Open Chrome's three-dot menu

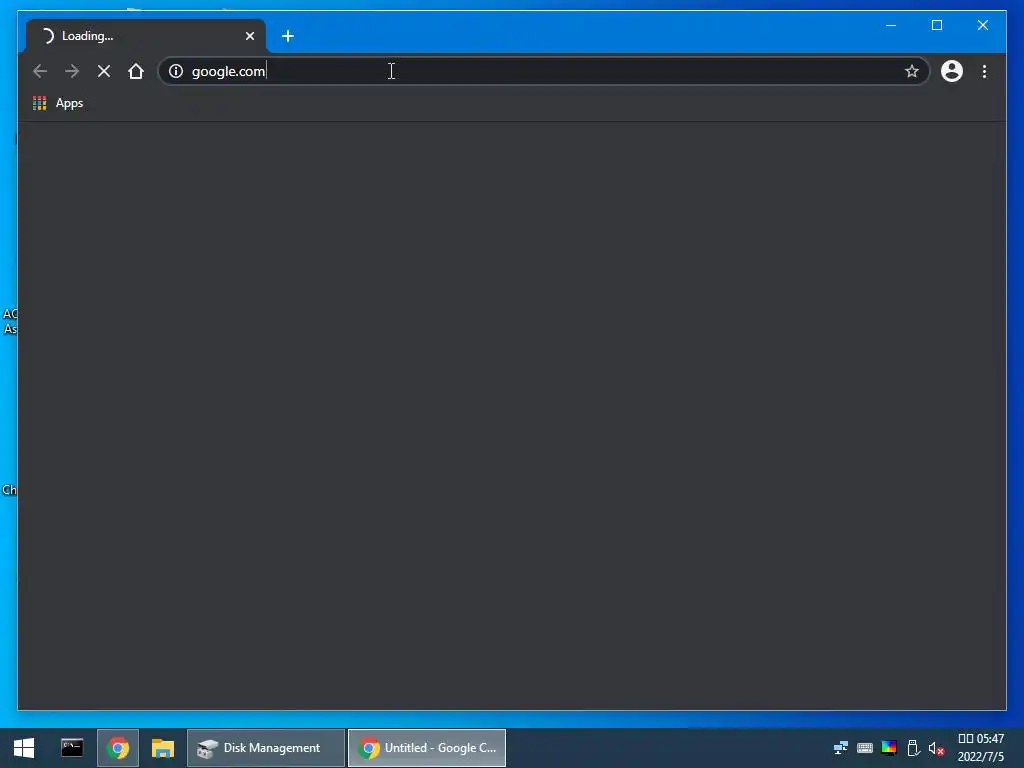tap(984, 71)
